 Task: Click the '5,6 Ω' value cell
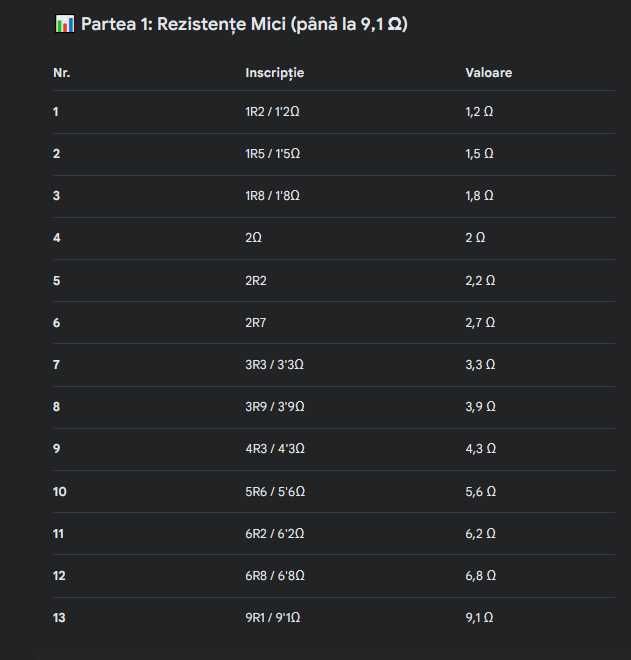point(480,492)
